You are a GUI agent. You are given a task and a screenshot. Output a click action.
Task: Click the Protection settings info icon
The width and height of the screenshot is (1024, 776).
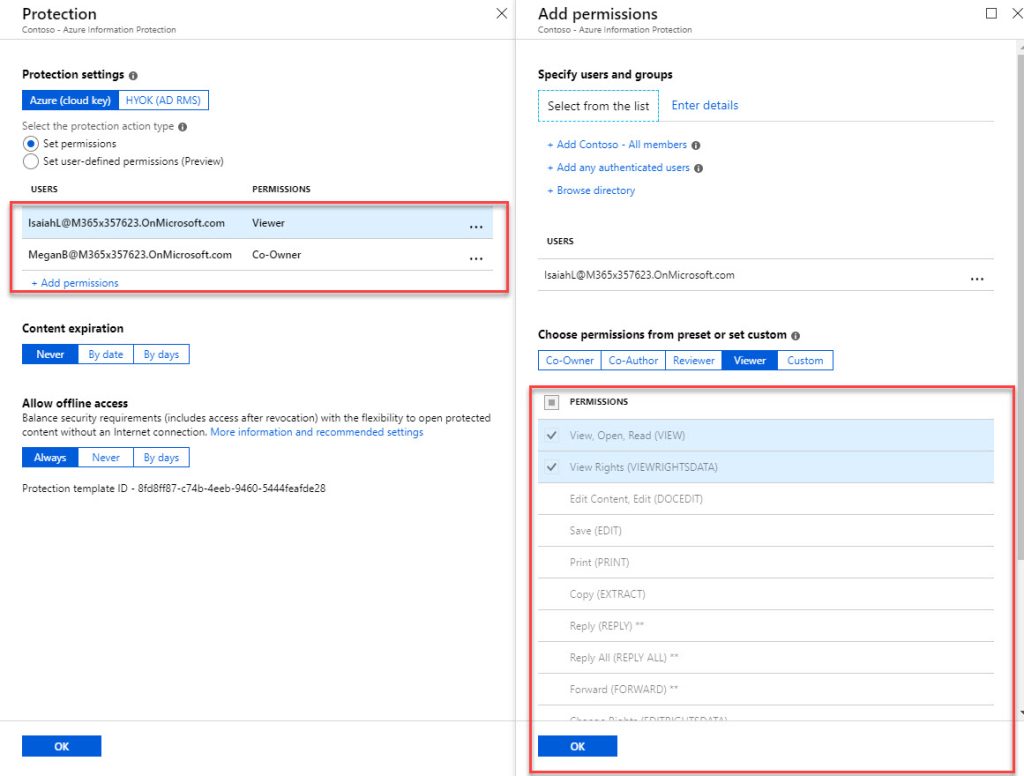click(x=131, y=74)
